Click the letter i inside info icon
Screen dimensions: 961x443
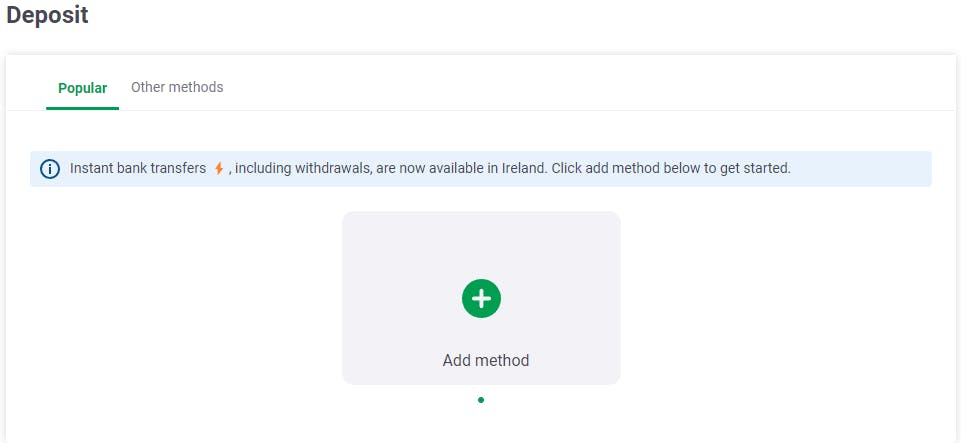click(50, 169)
